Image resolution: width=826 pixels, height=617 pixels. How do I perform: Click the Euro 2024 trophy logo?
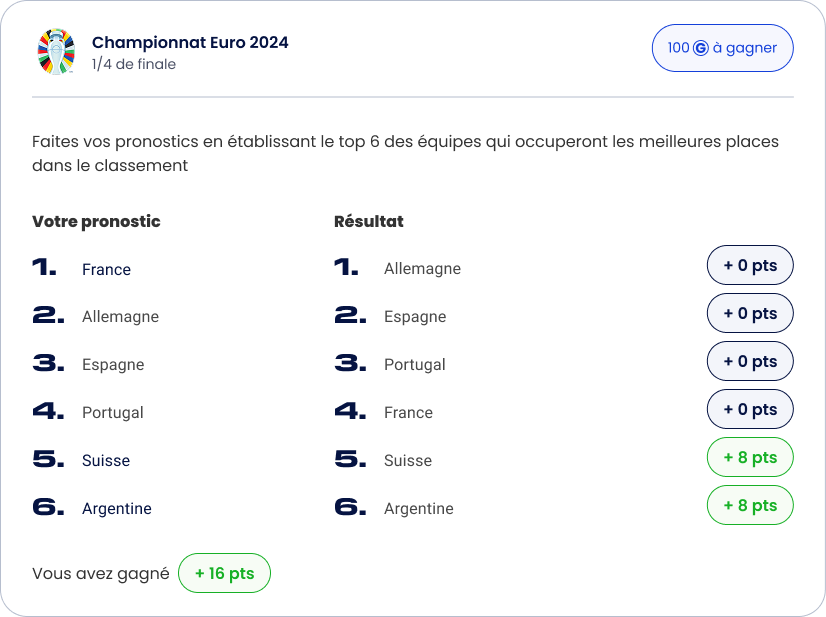coord(56,52)
